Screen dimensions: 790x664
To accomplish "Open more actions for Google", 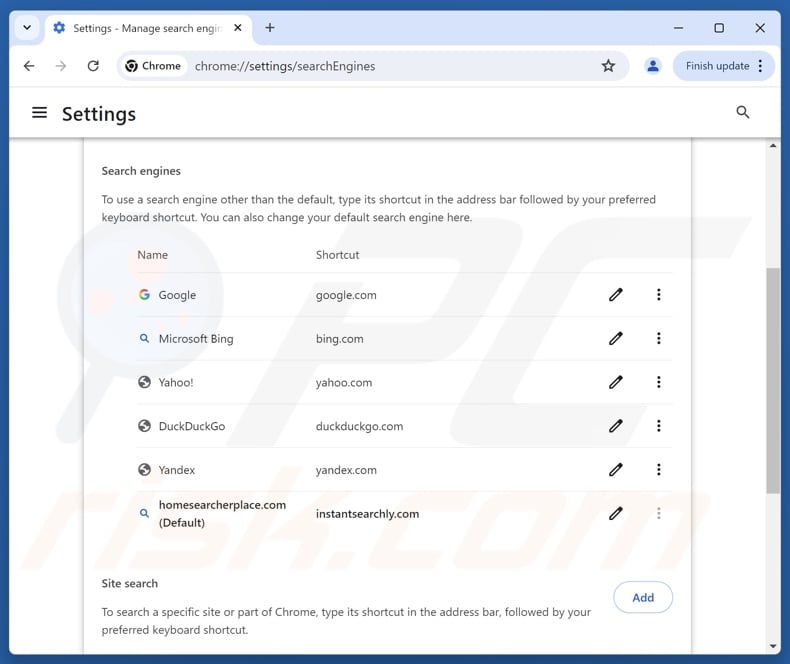I will [659, 295].
